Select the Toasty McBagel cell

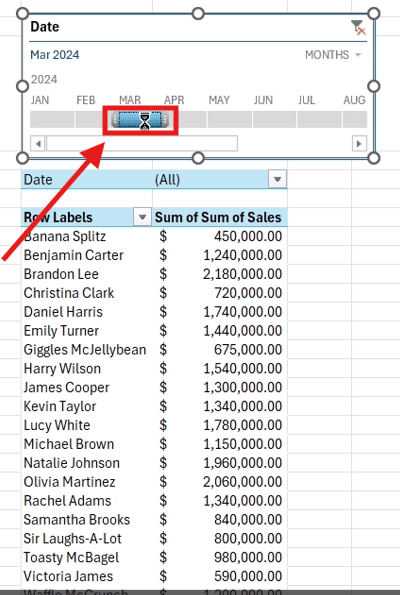pyautogui.click(x=87, y=557)
